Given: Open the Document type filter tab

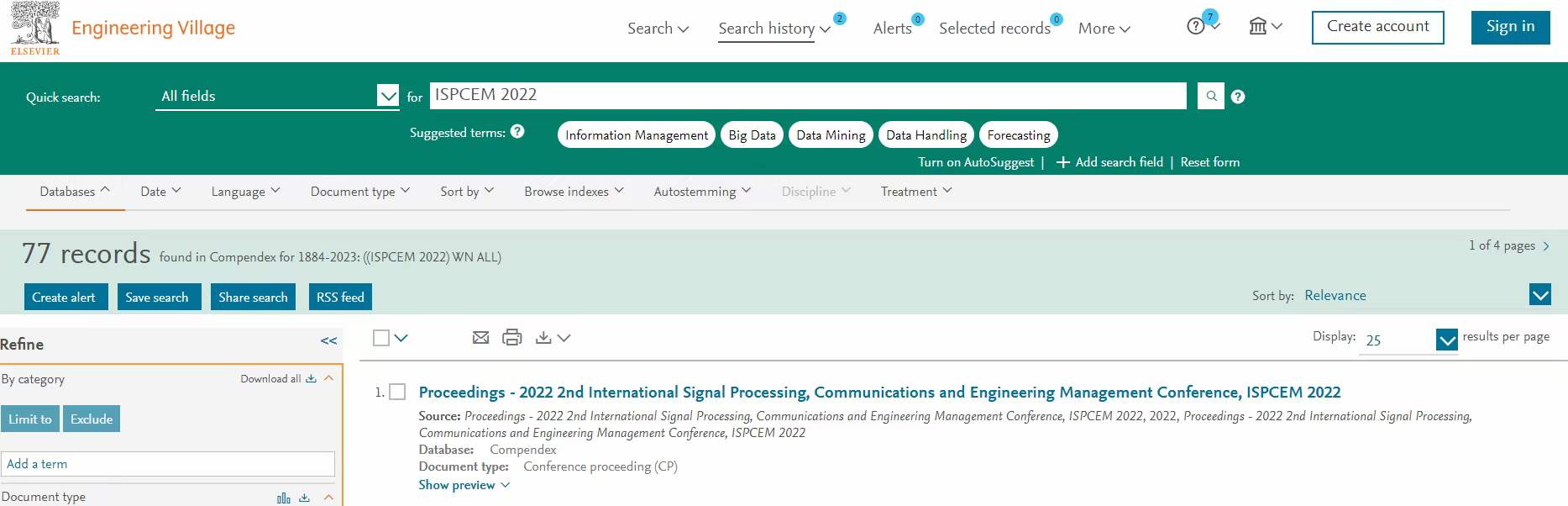Looking at the screenshot, I should click(360, 192).
